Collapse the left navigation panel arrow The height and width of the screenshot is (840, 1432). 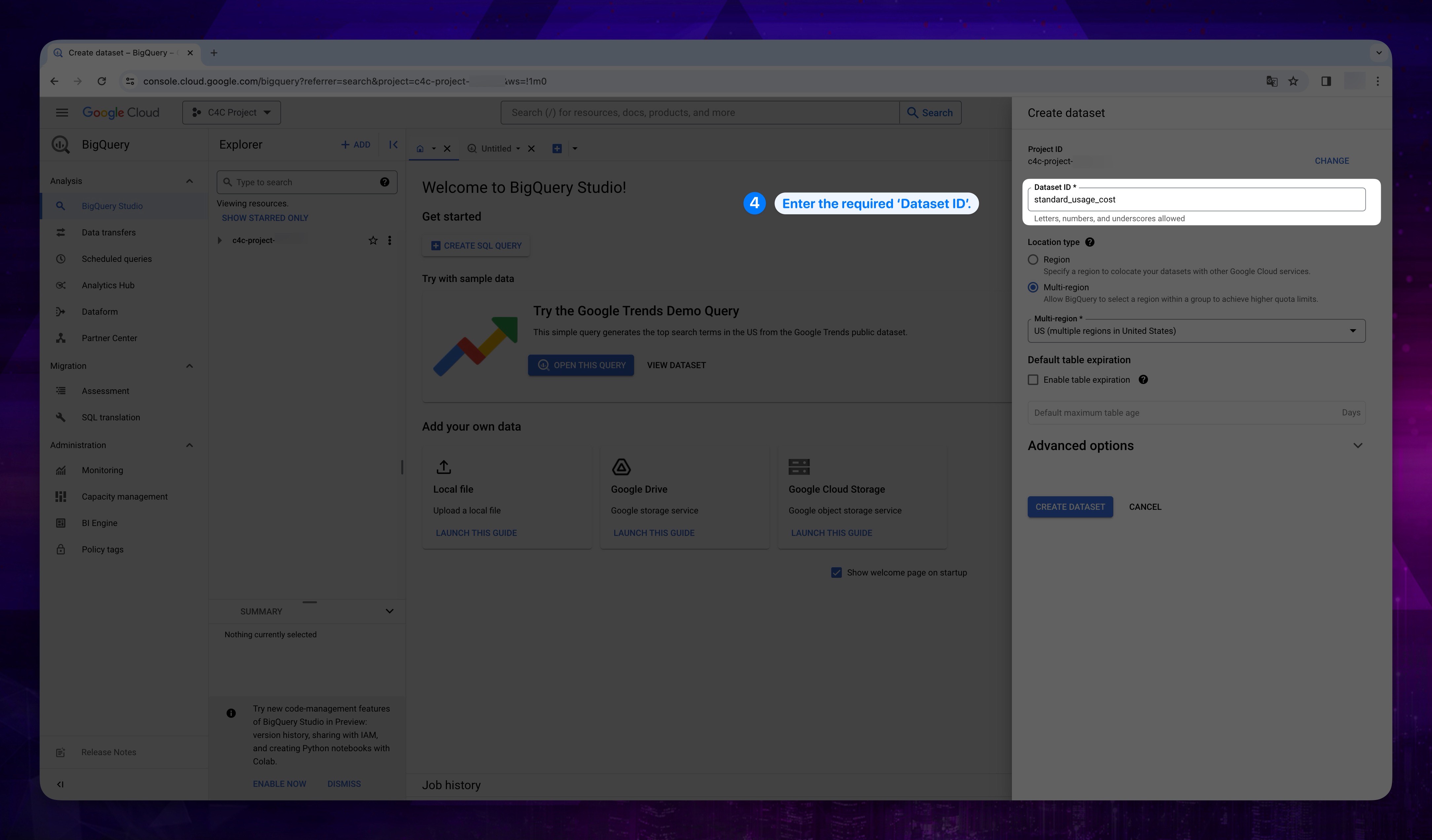(60, 784)
